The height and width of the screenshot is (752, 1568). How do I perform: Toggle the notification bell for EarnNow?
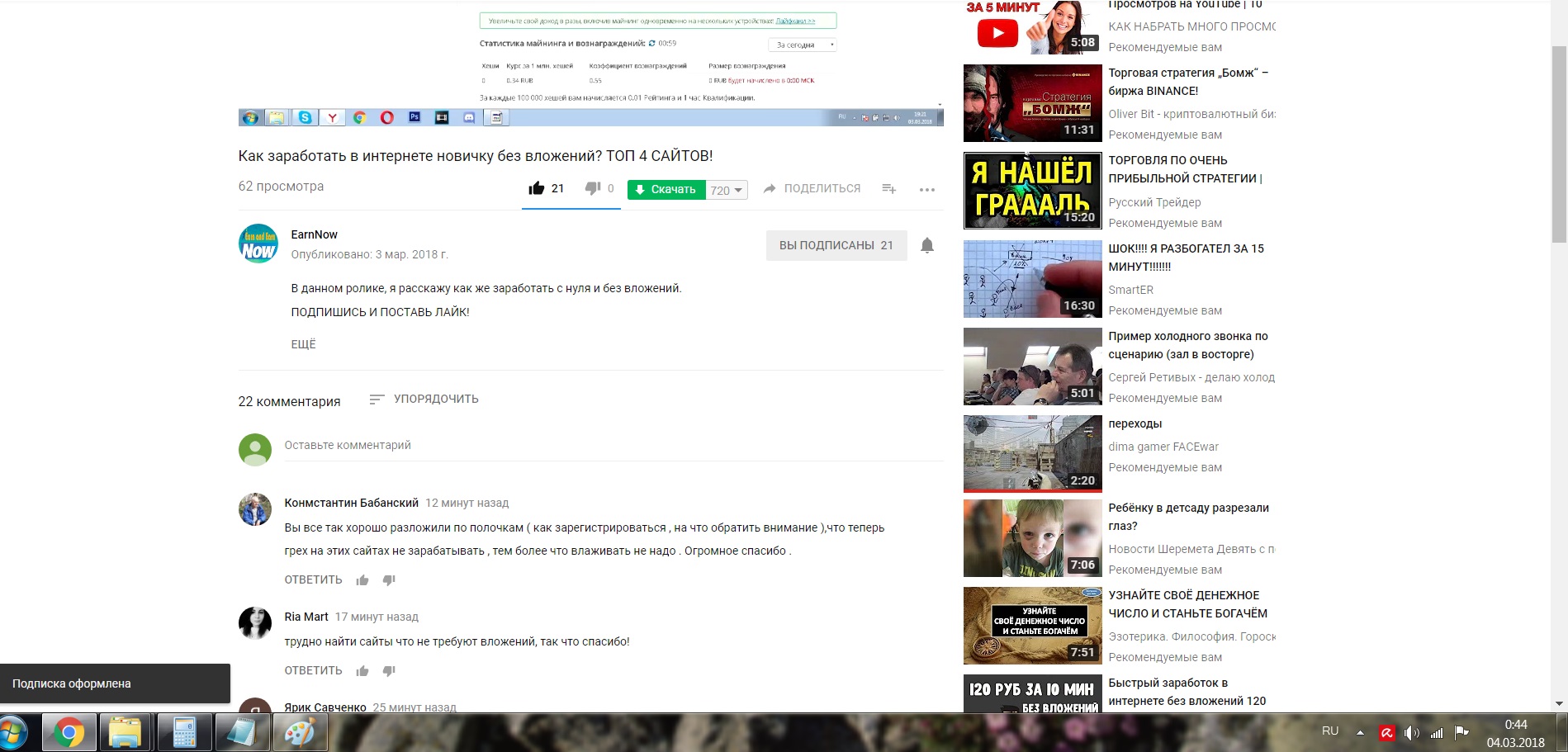(927, 245)
